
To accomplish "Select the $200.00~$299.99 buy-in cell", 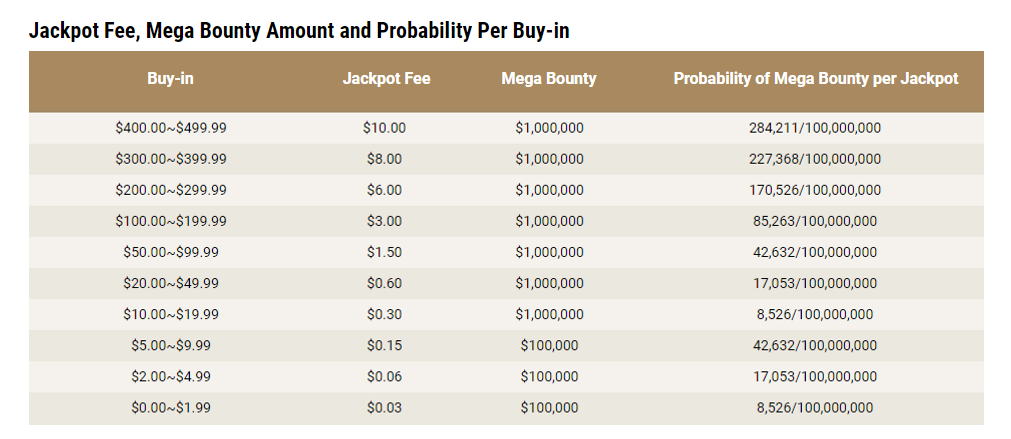I will 171,190.
